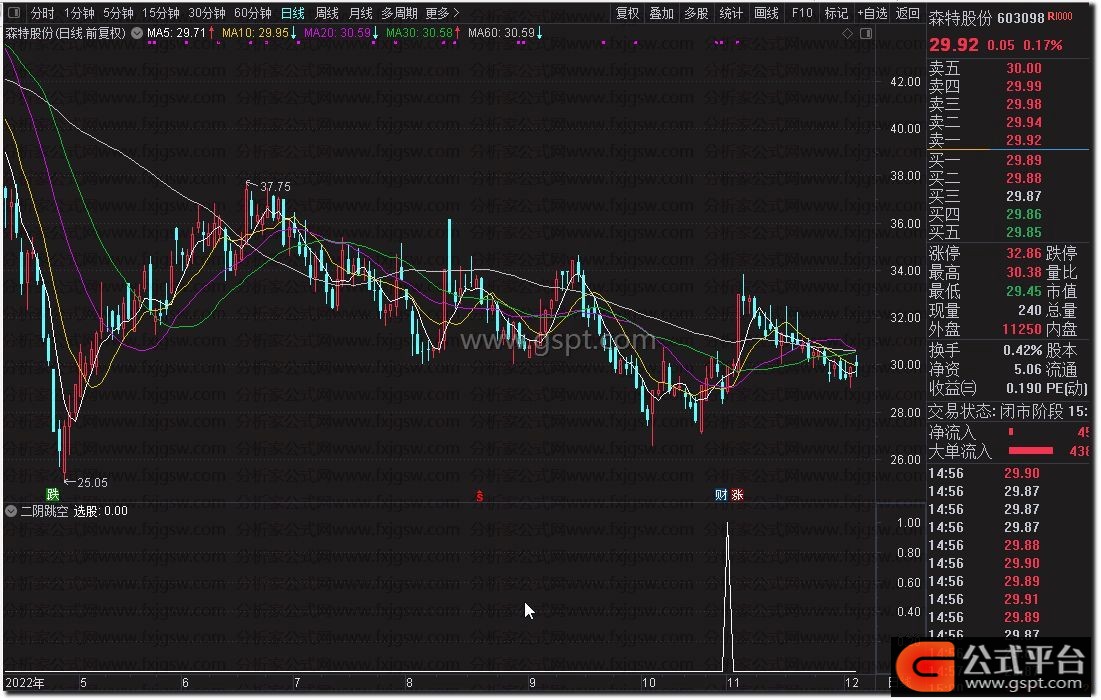Expand the 森特股份 chart settings dropdown
Image resolution: width=1101 pixels, height=700 pixels.
click(137, 33)
